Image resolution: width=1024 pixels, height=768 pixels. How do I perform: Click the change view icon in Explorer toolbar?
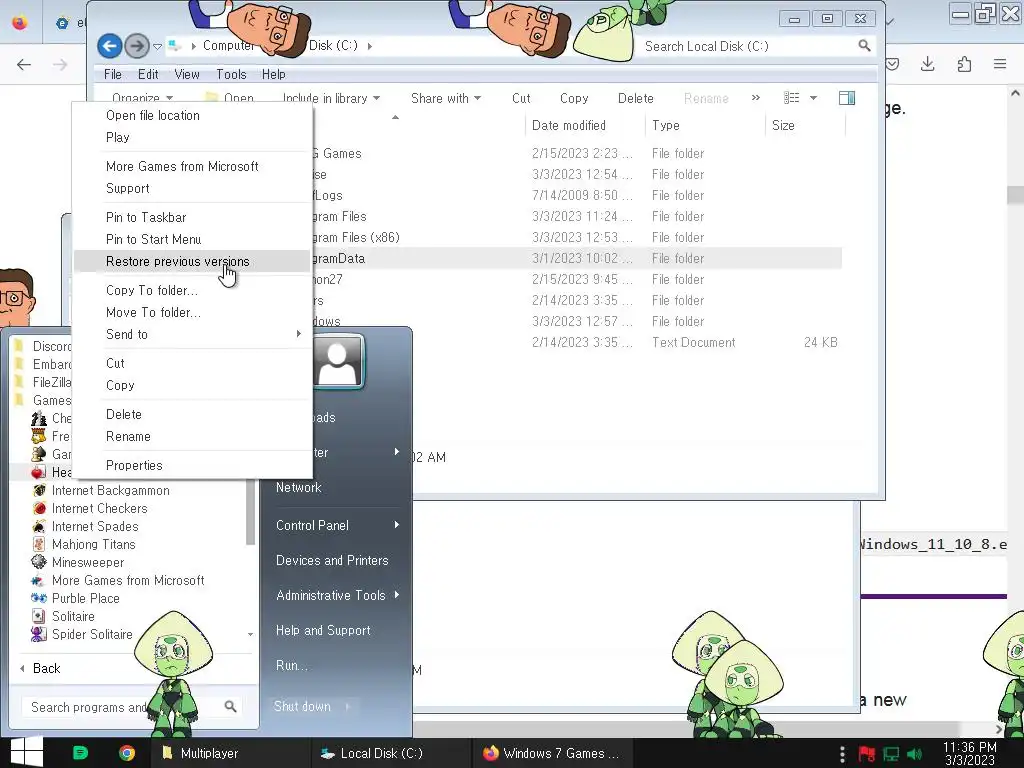coord(792,98)
